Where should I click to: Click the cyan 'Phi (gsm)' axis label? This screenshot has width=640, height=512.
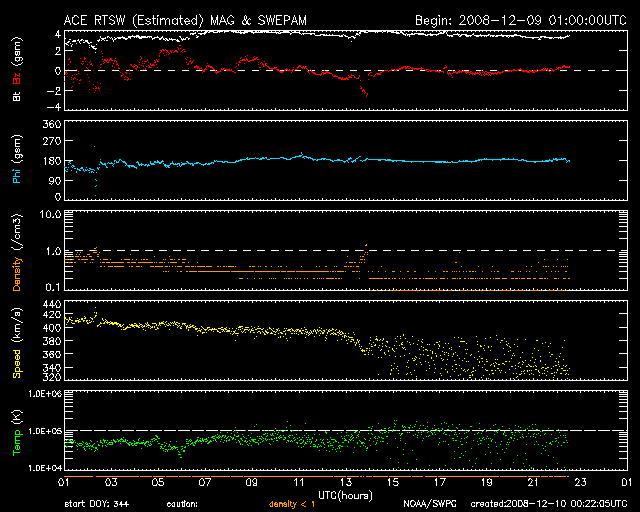tap(17, 160)
